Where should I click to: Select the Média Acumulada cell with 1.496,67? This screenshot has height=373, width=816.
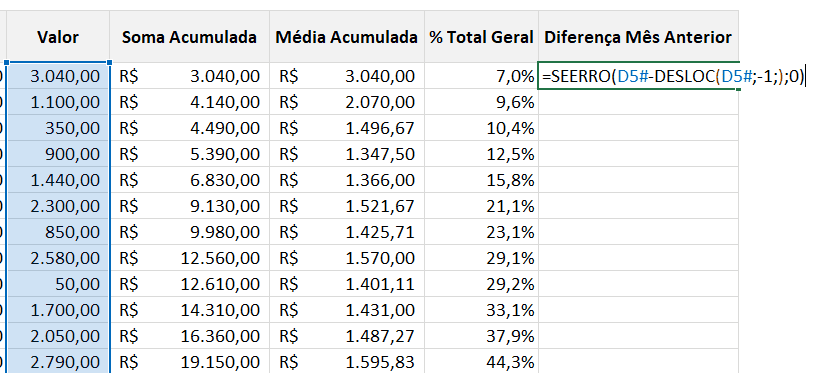[347, 128]
